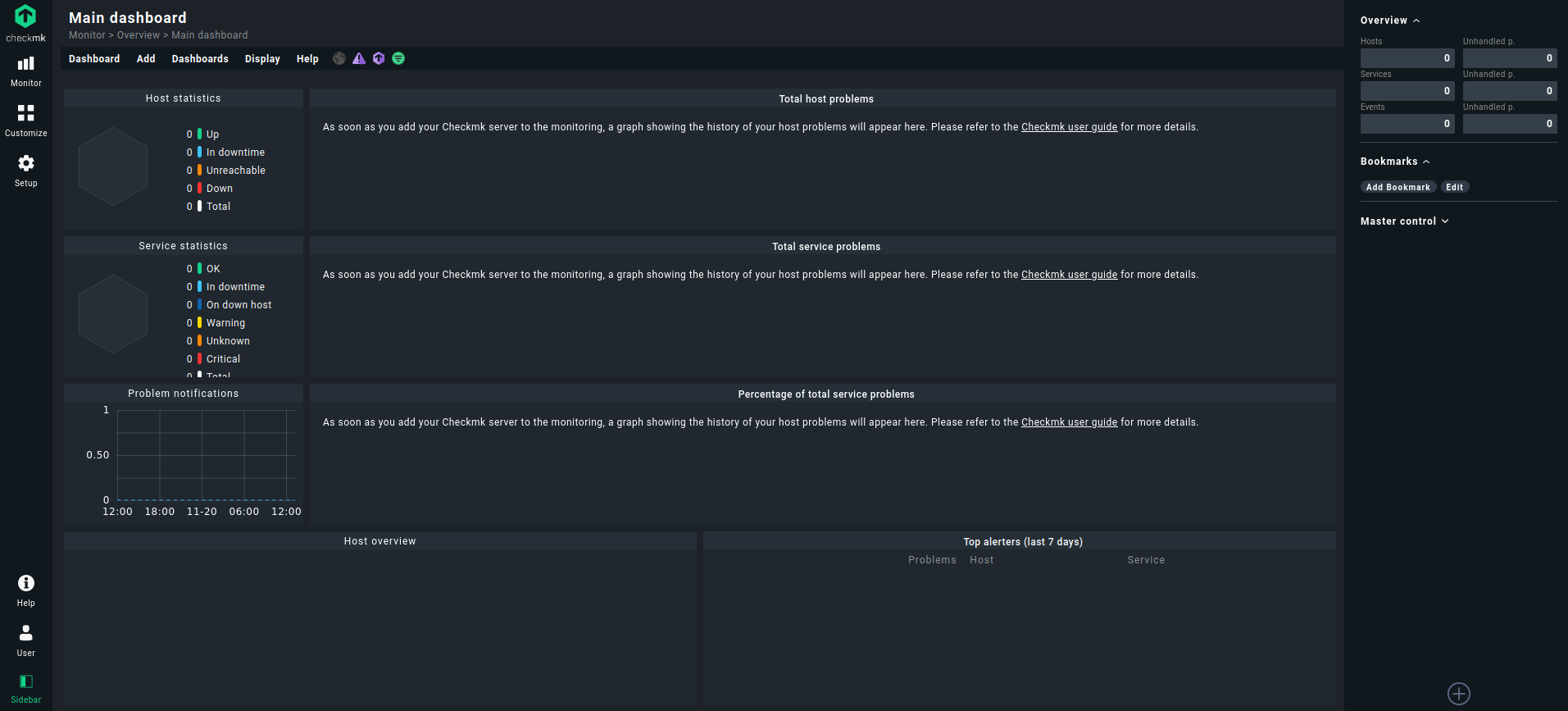This screenshot has height=711, width=1568.
Task: Click the plus circle to add sidebar element
Action: click(1459, 693)
